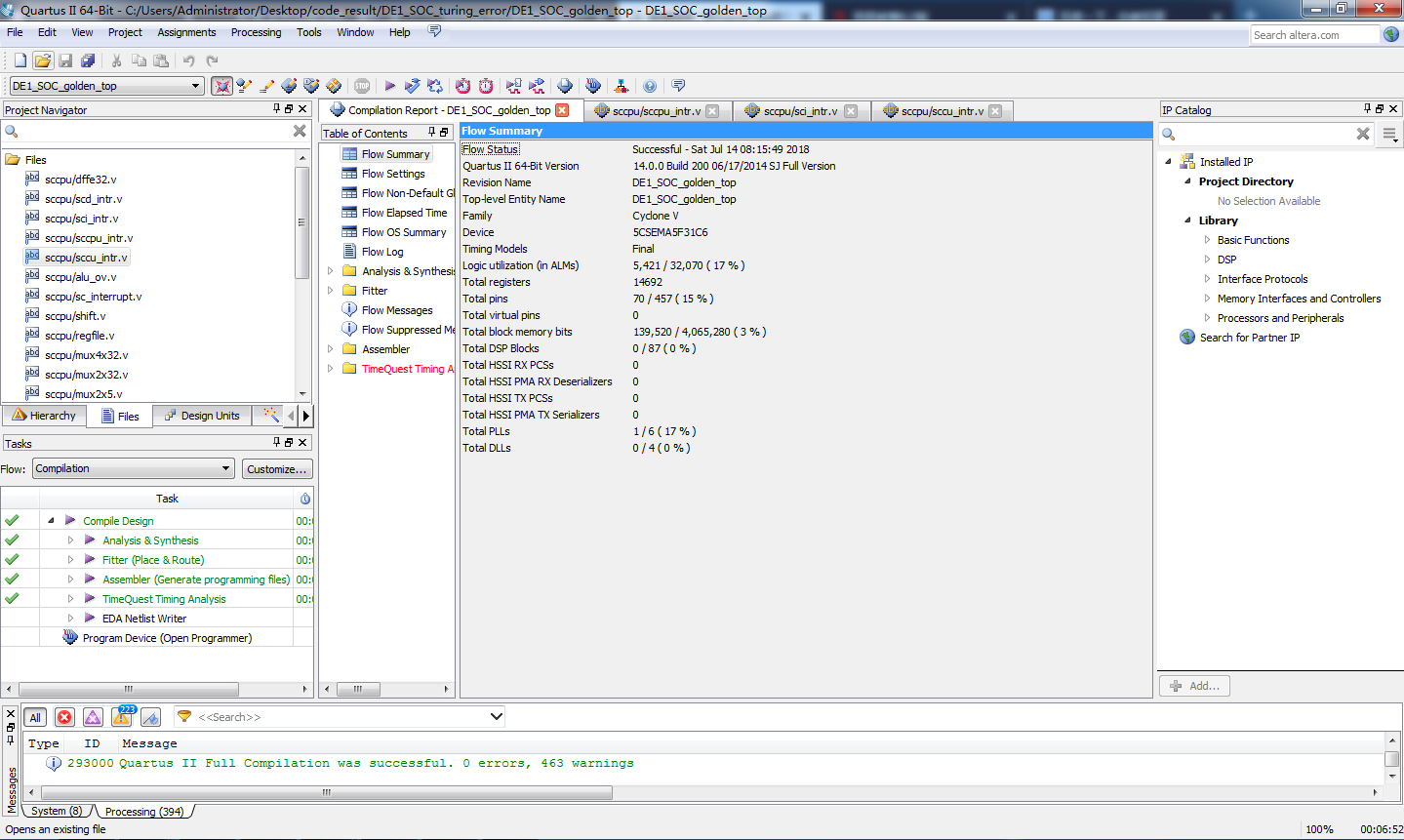Open Program Device (Open Programmer) task
The image size is (1404, 840).
tap(167, 638)
